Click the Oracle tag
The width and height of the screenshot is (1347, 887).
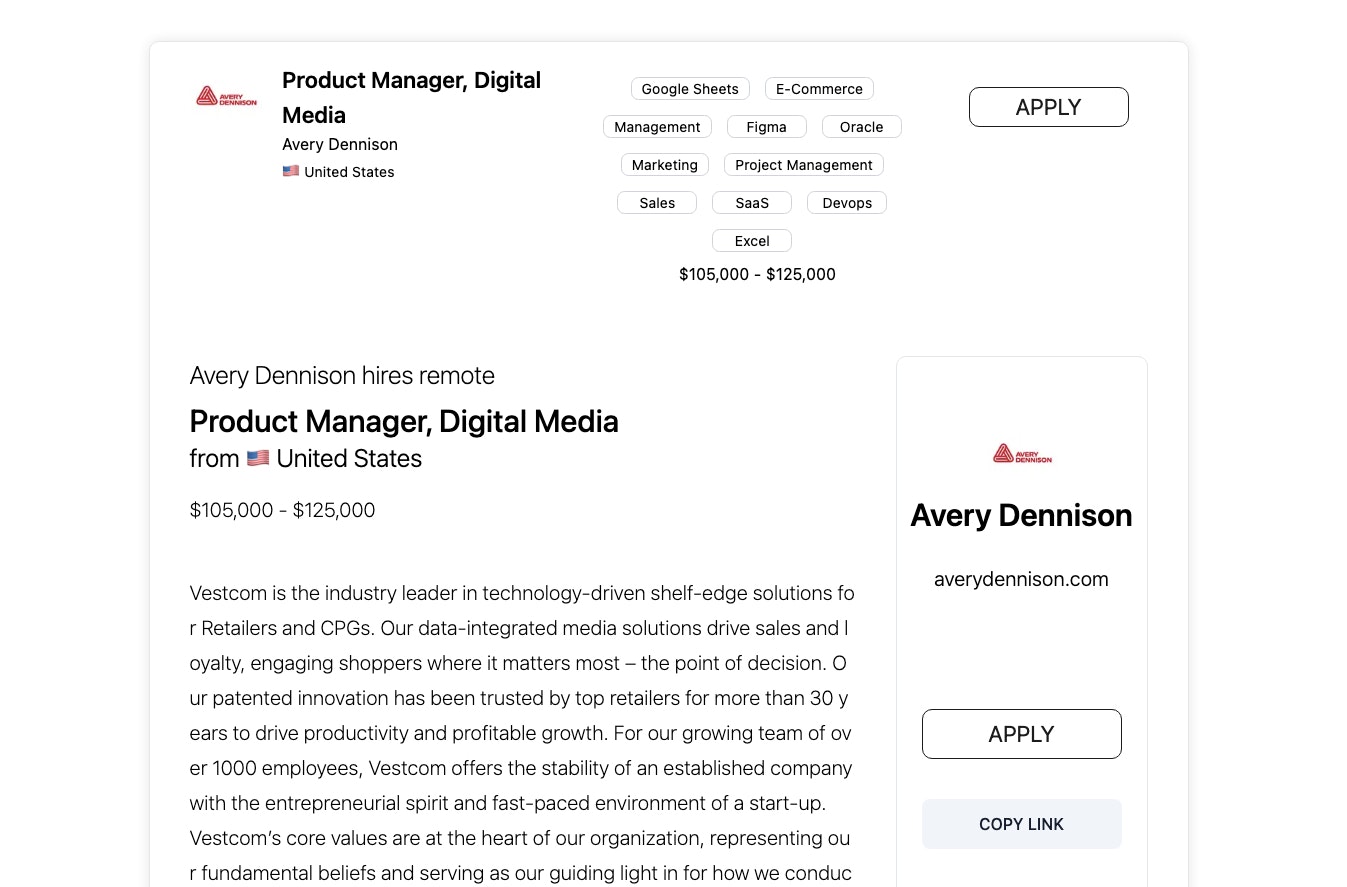pos(861,127)
